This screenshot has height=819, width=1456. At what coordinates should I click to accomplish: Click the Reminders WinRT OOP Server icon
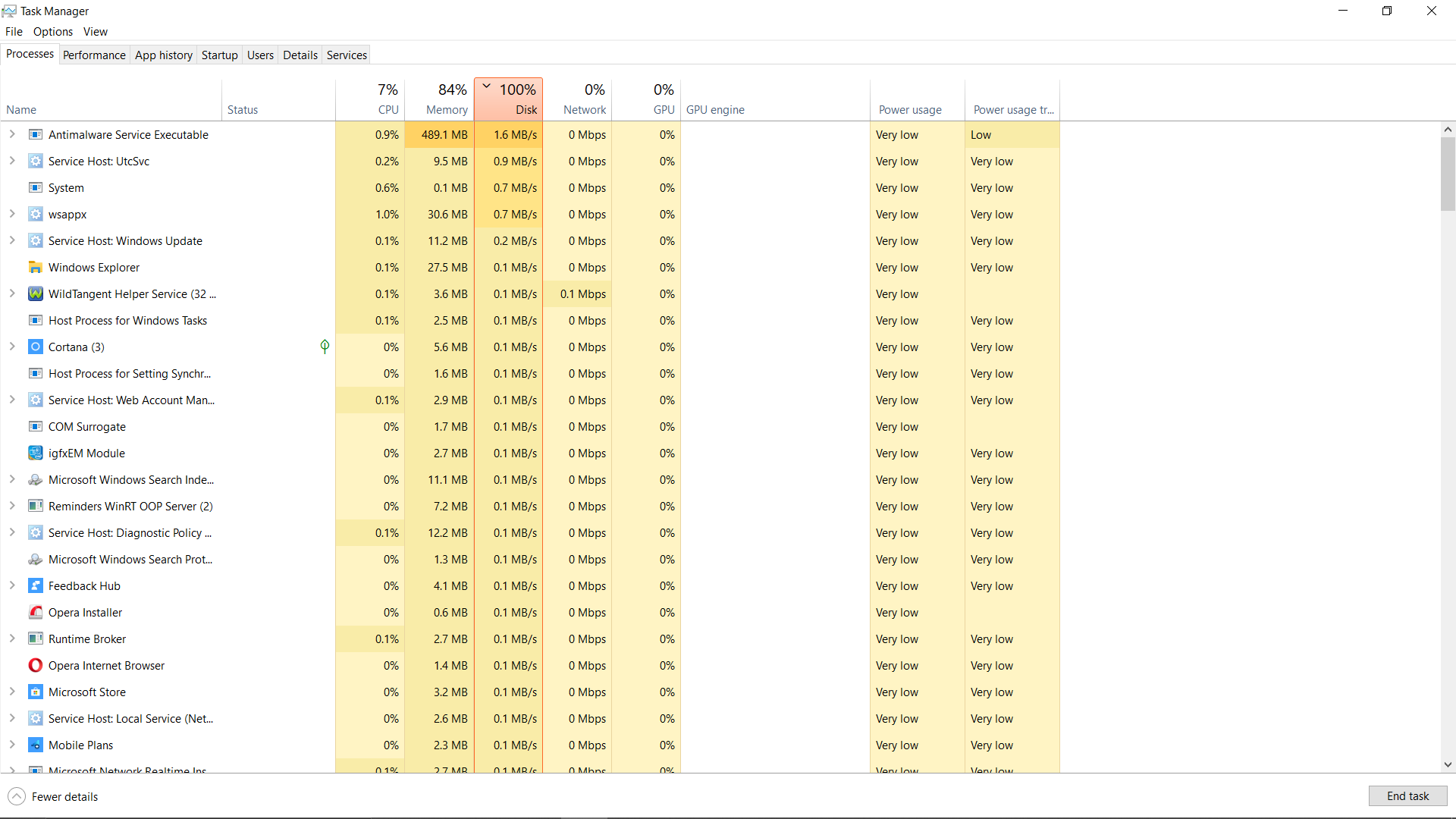tap(36, 507)
